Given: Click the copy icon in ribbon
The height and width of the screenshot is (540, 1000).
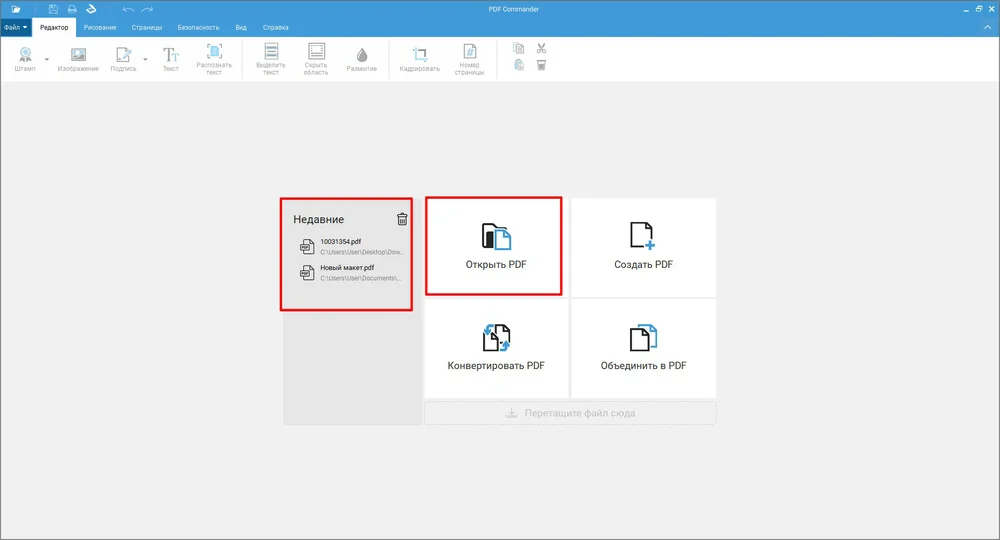Looking at the screenshot, I should (518, 48).
